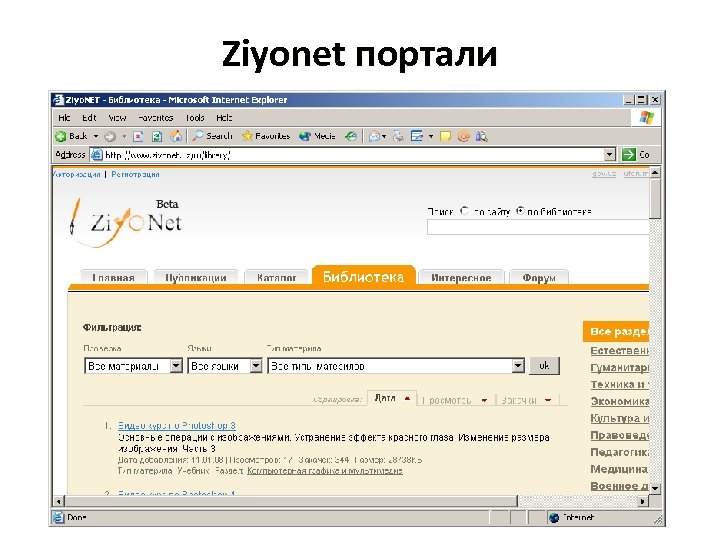Switch to the Публикации tab

[x=196, y=277]
